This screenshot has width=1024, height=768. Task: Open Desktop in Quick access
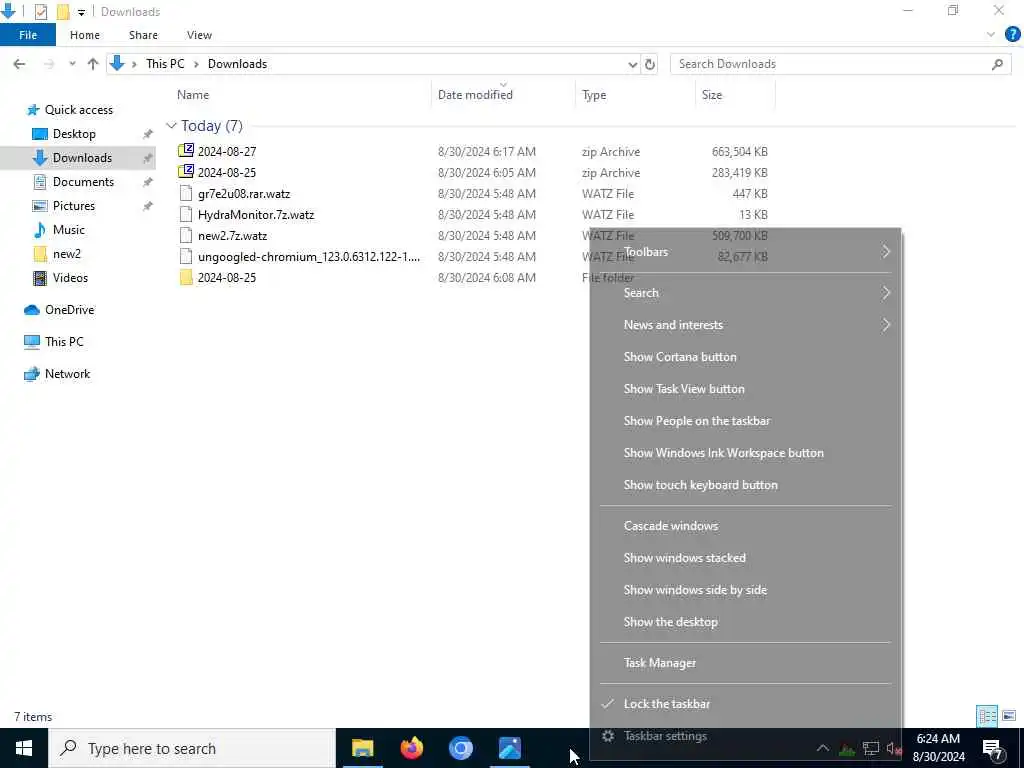click(x=74, y=134)
